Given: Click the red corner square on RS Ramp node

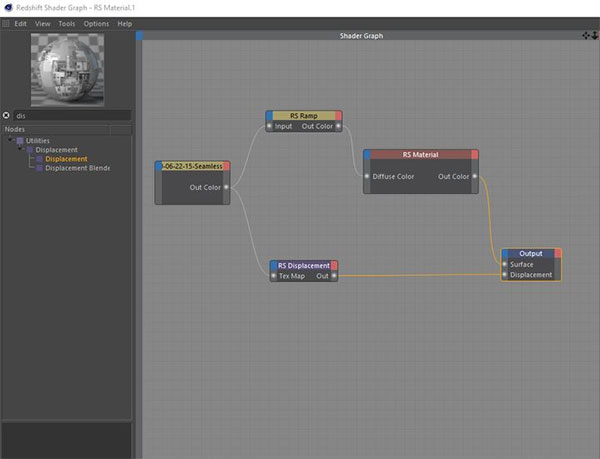Looking at the screenshot, I should click(338, 115).
